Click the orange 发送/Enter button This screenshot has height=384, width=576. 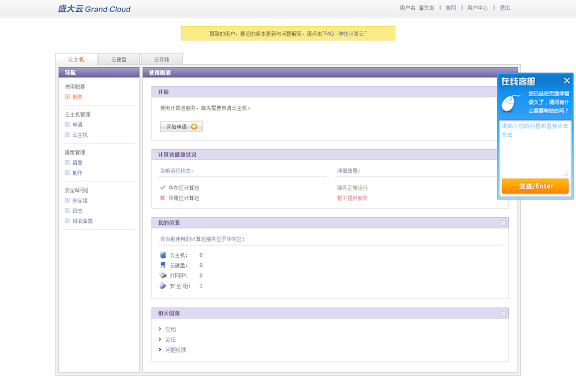coord(535,186)
